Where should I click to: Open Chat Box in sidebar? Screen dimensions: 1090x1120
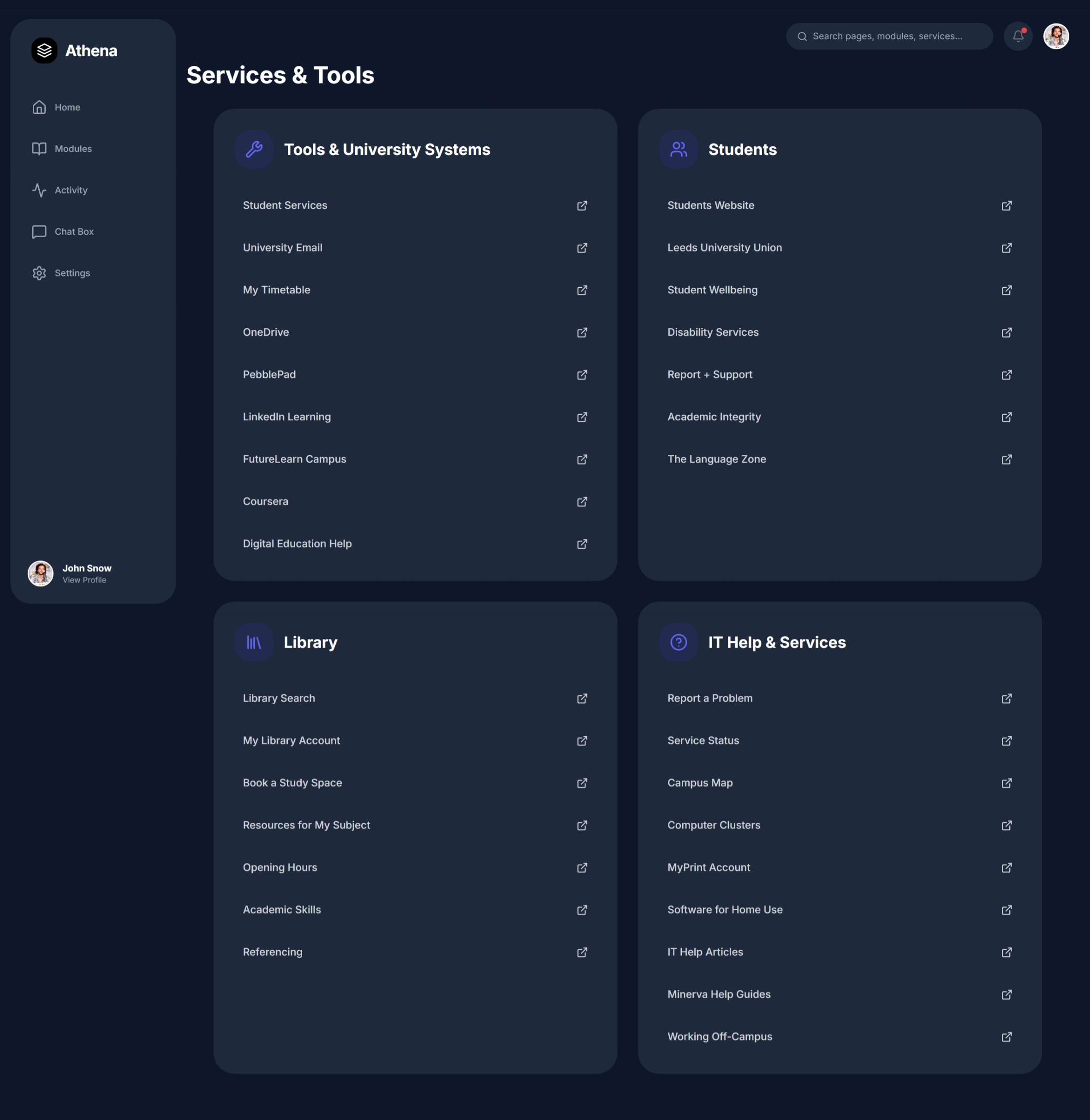pos(74,231)
